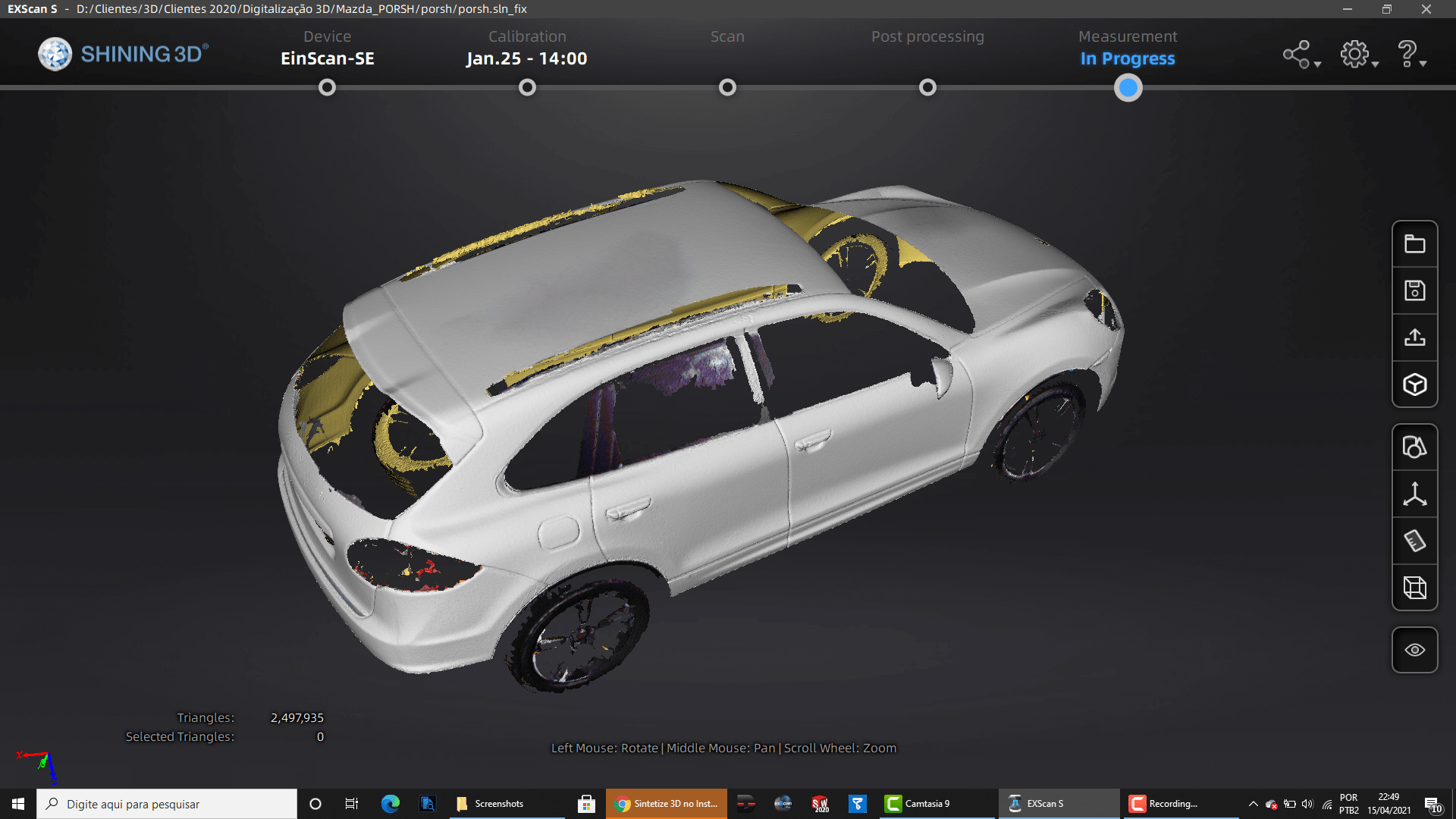Switch to the Scan step
This screenshot has width=1456, height=819.
pyautogui.click(x=727, y=36)
